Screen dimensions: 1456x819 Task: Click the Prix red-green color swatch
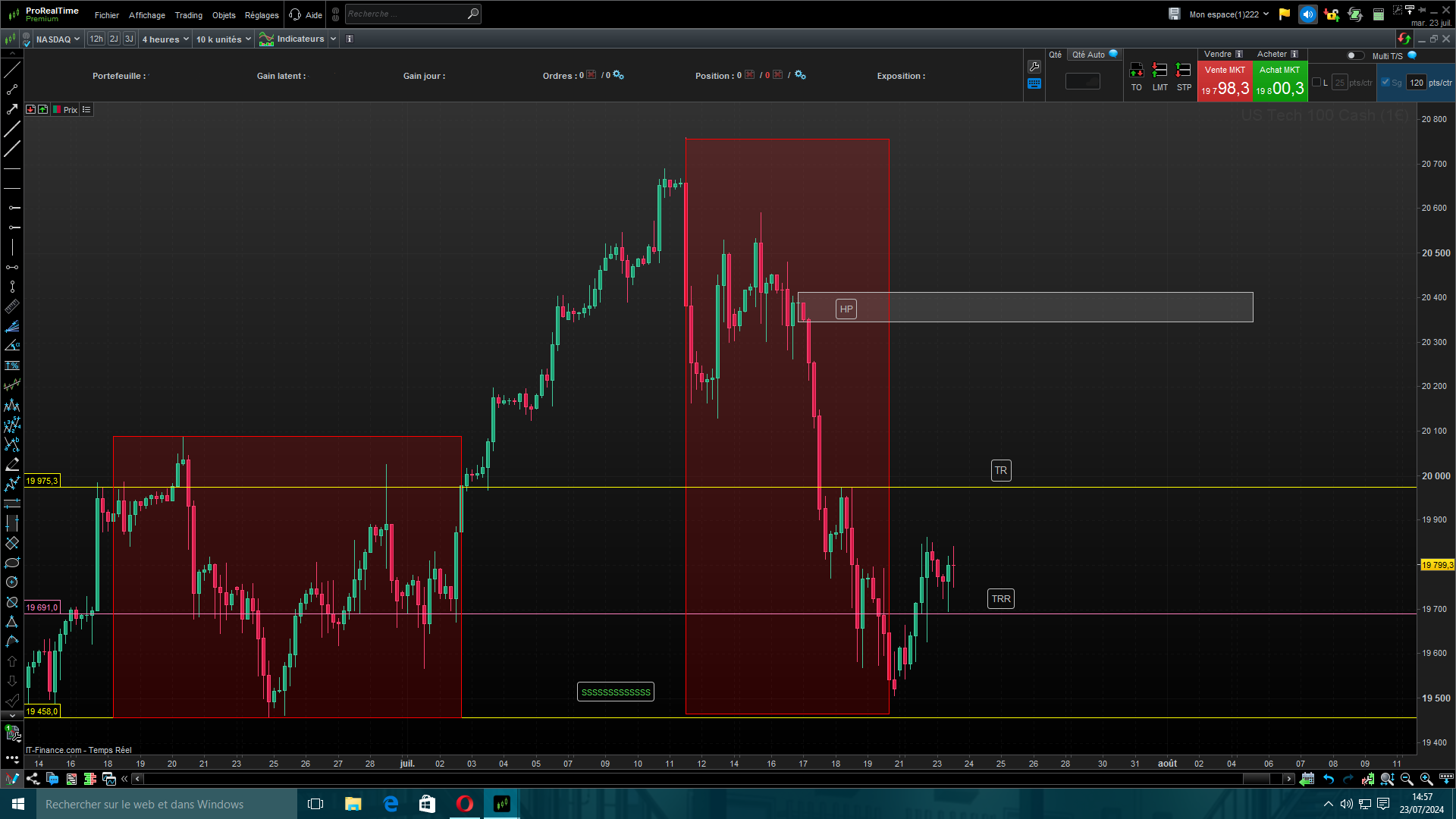tap(57, 110)
